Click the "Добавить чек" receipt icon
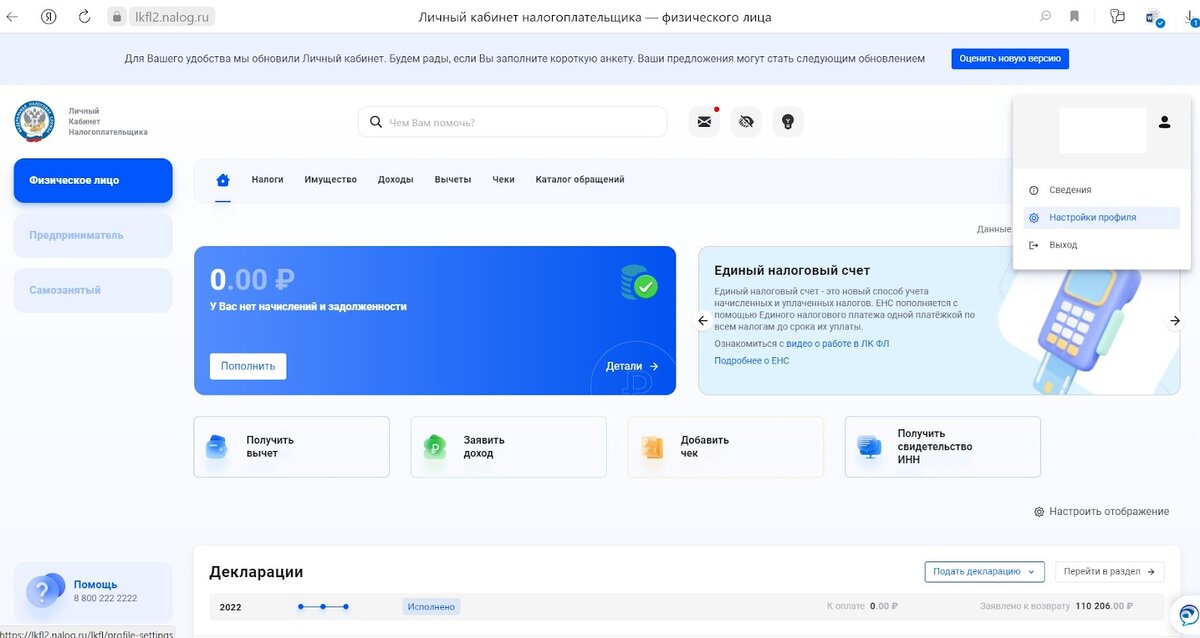 point(651,446)
